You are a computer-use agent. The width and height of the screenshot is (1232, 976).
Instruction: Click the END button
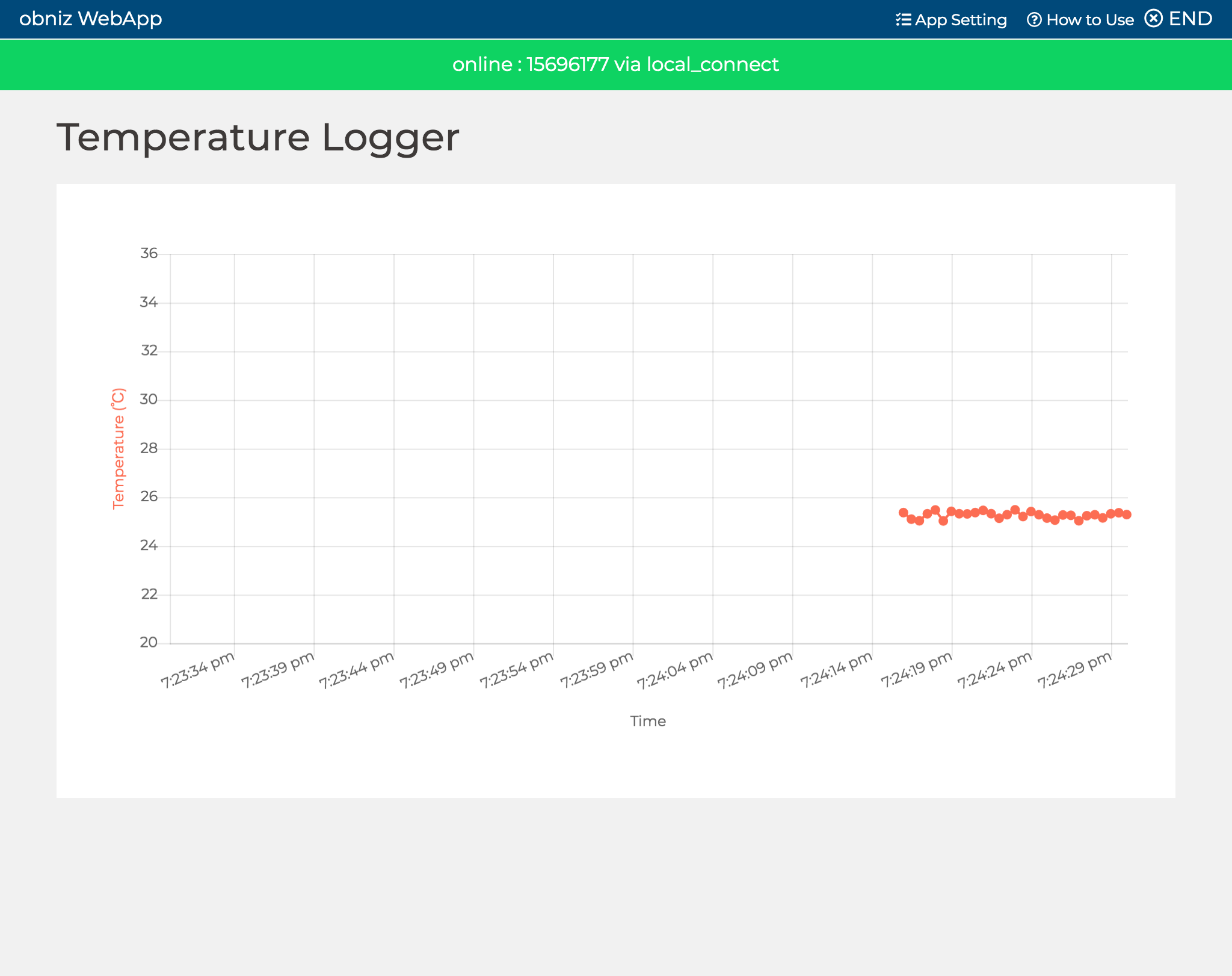(1190, 19)
